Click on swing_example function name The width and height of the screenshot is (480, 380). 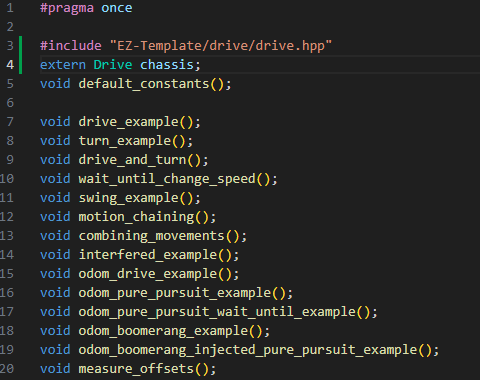point(128,198)
